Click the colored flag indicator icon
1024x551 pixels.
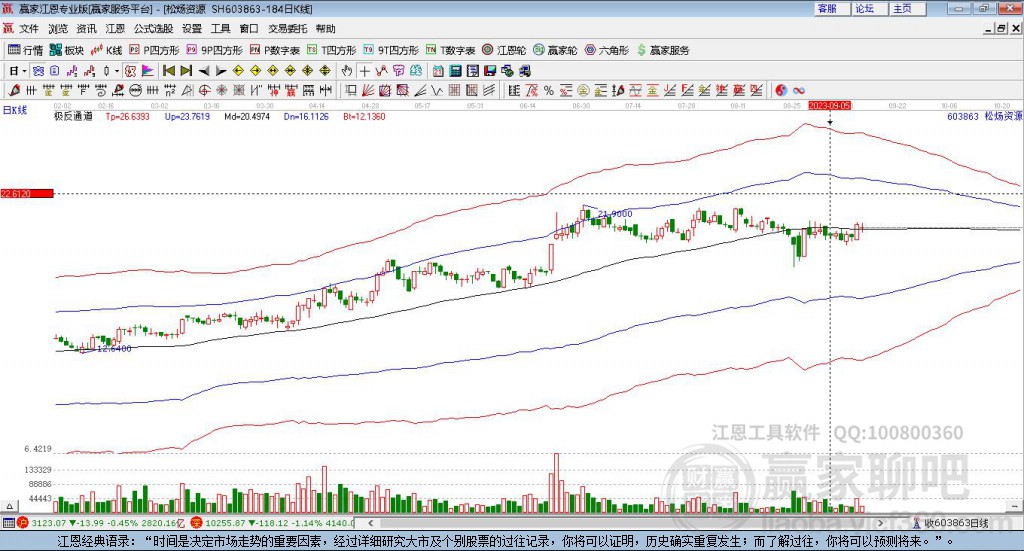tap(148, 71)
